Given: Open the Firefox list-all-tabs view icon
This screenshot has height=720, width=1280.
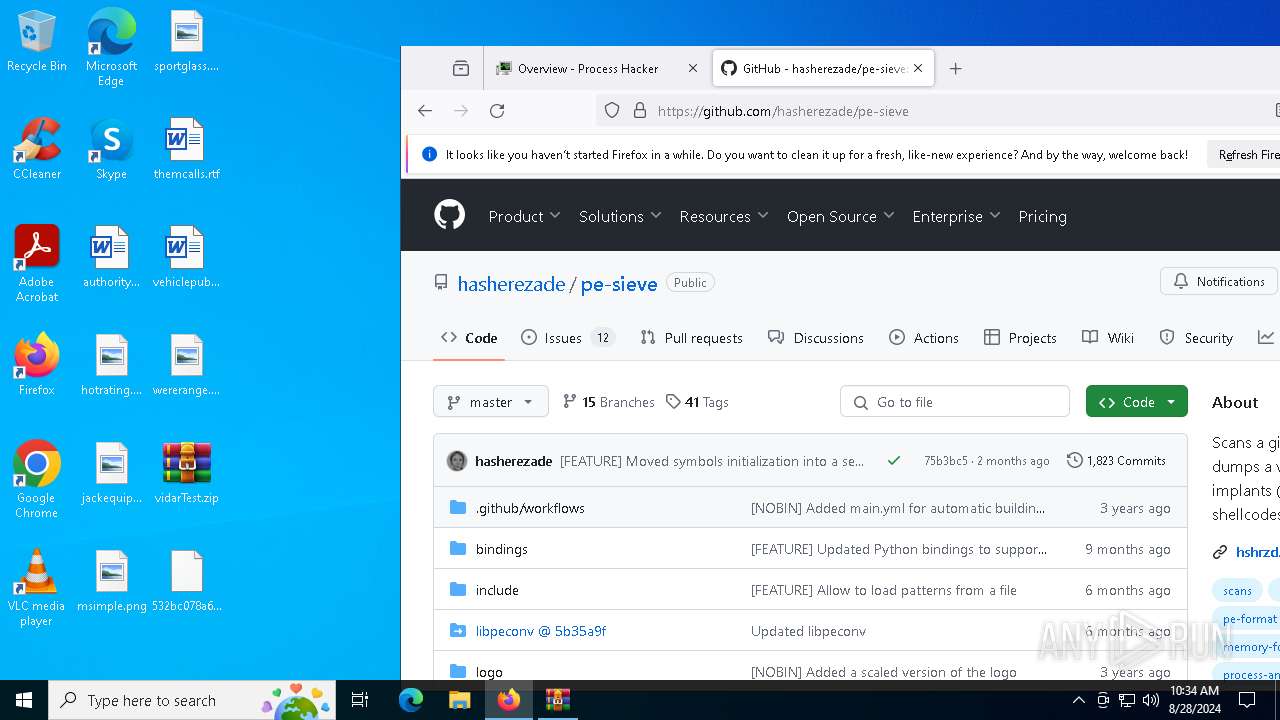Looking at the screenshot, I should click(x=461, y=69).
